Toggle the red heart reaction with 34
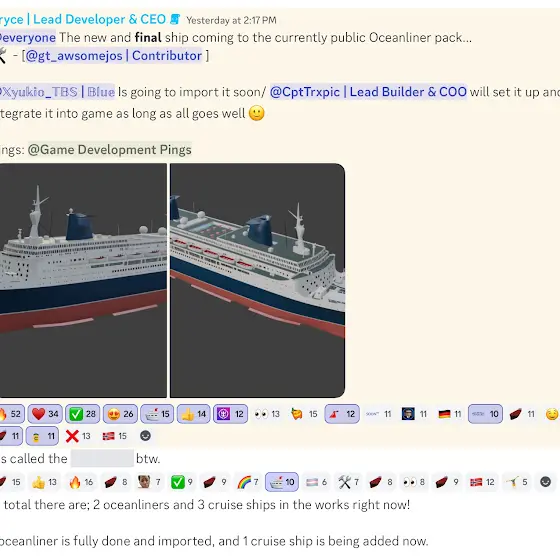 (x=45, y=414)
